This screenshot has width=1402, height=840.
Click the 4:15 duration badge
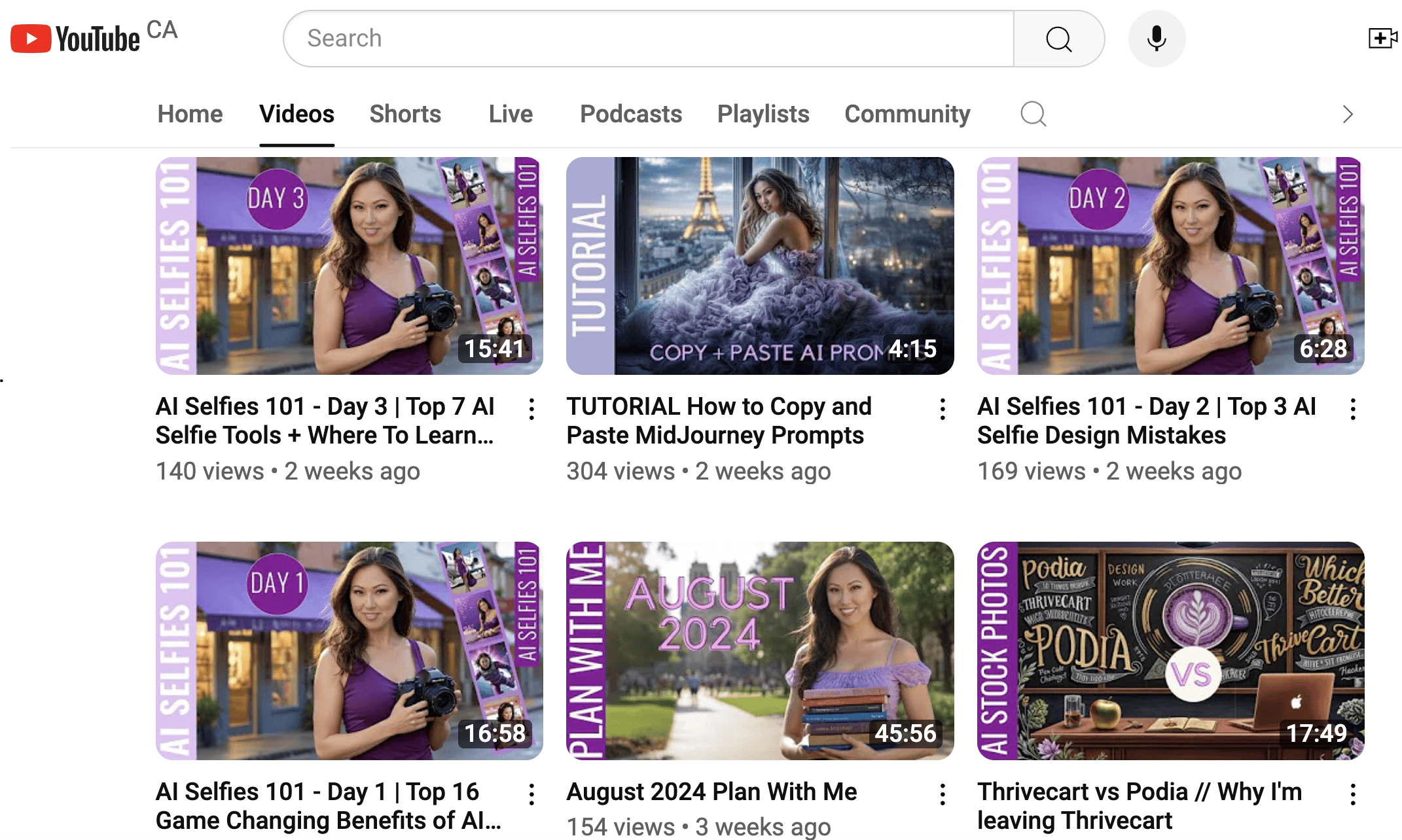tap(913, 349)
